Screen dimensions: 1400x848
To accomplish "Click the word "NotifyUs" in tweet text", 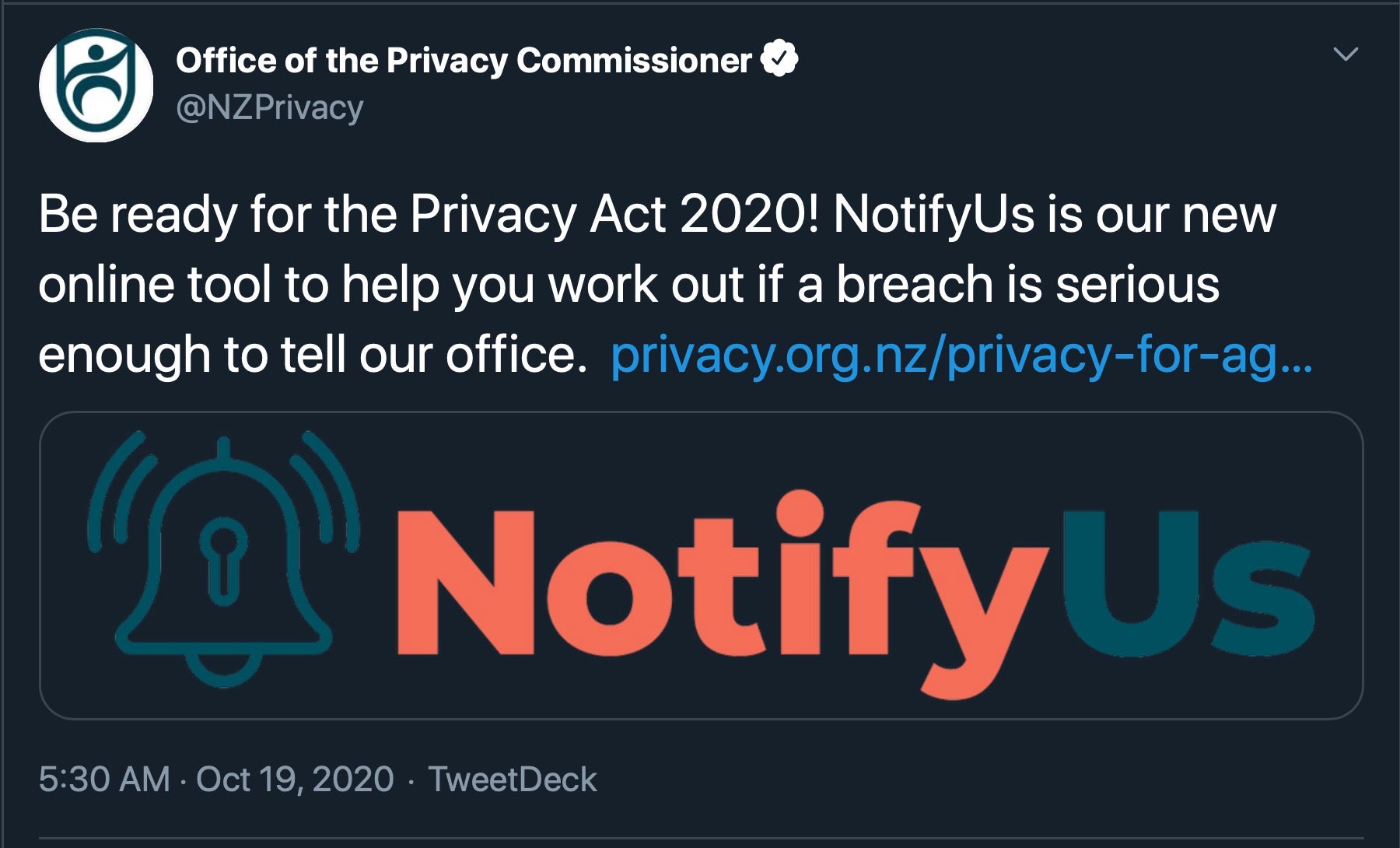I will click(933, 214).
